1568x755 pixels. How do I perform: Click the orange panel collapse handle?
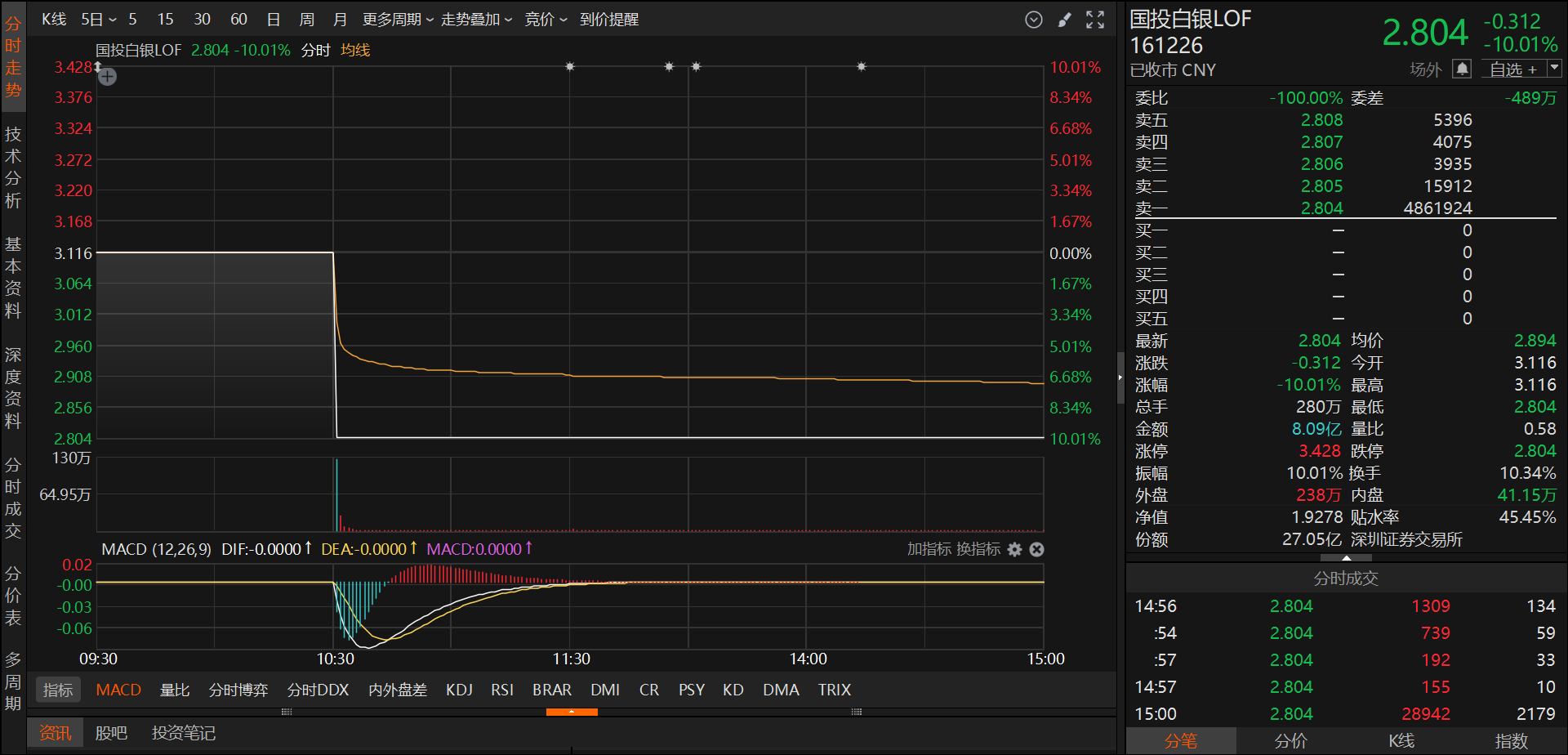coord(572,712)
